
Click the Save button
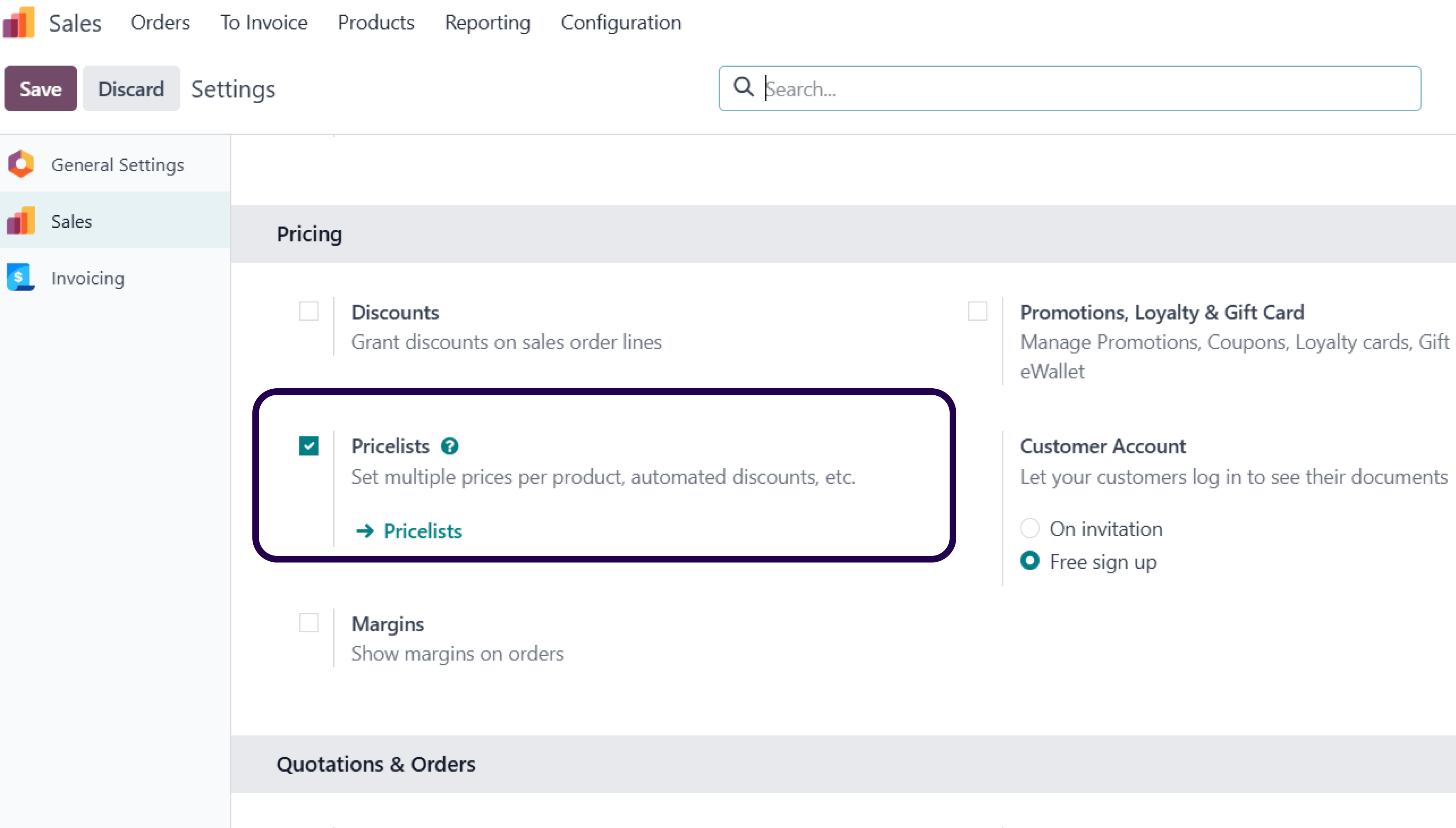[40, 88]
